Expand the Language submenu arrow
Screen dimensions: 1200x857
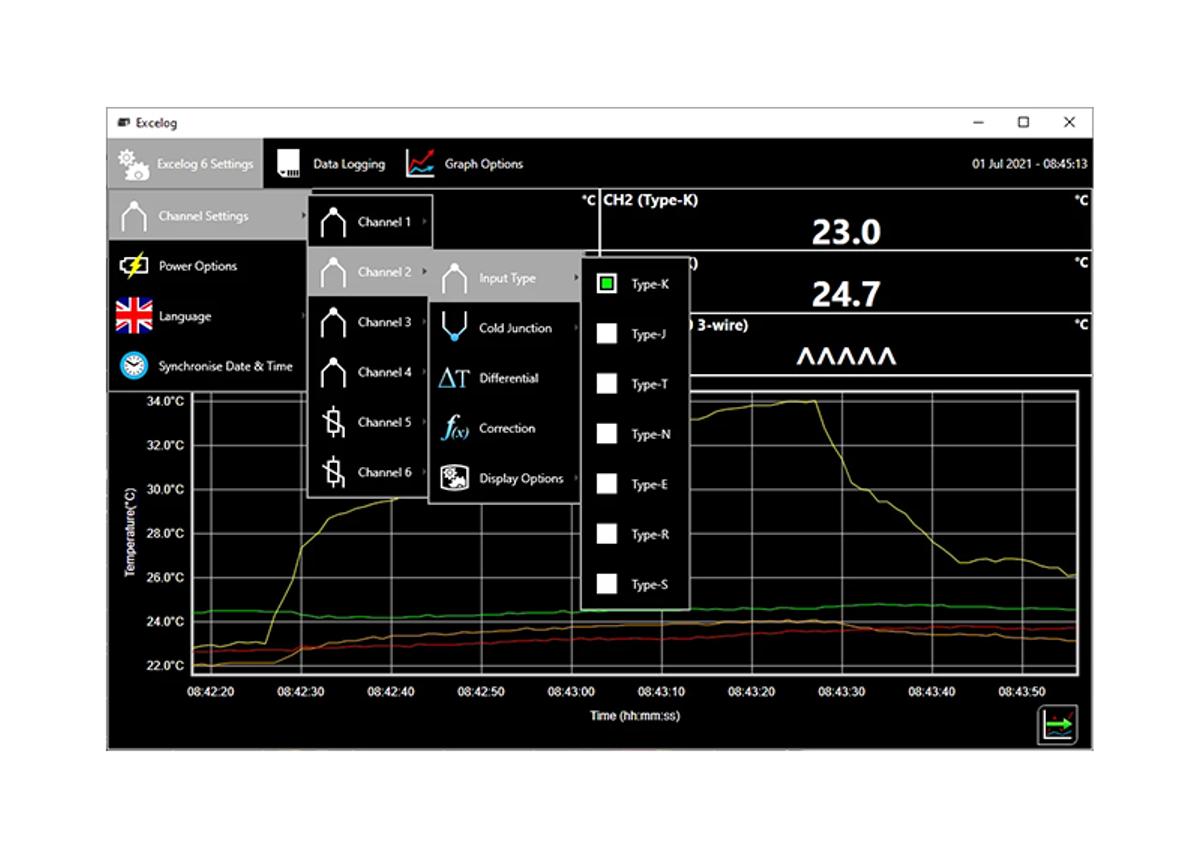(304, 316)
